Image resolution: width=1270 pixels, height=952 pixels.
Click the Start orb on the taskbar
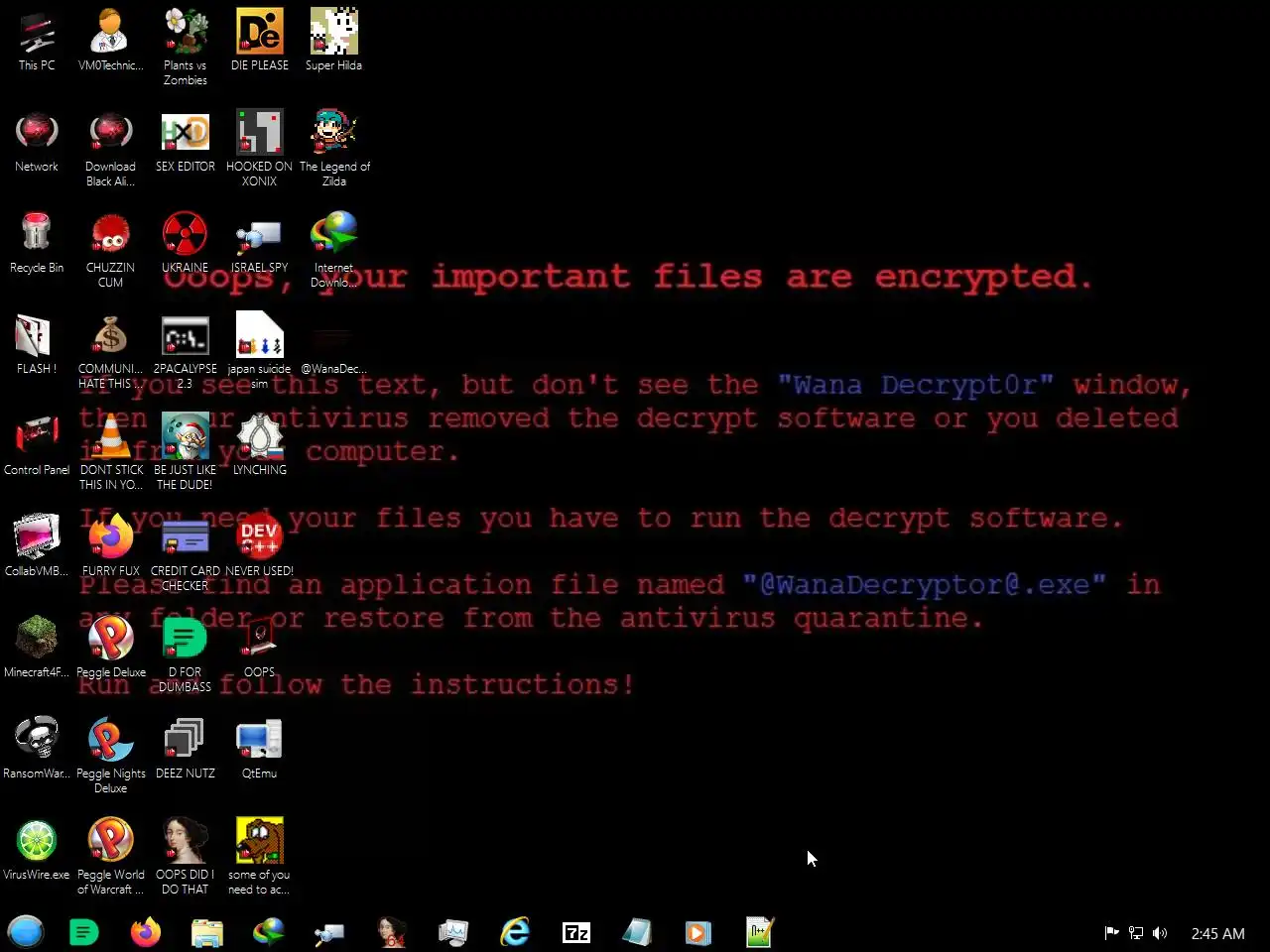click(26, 932)
